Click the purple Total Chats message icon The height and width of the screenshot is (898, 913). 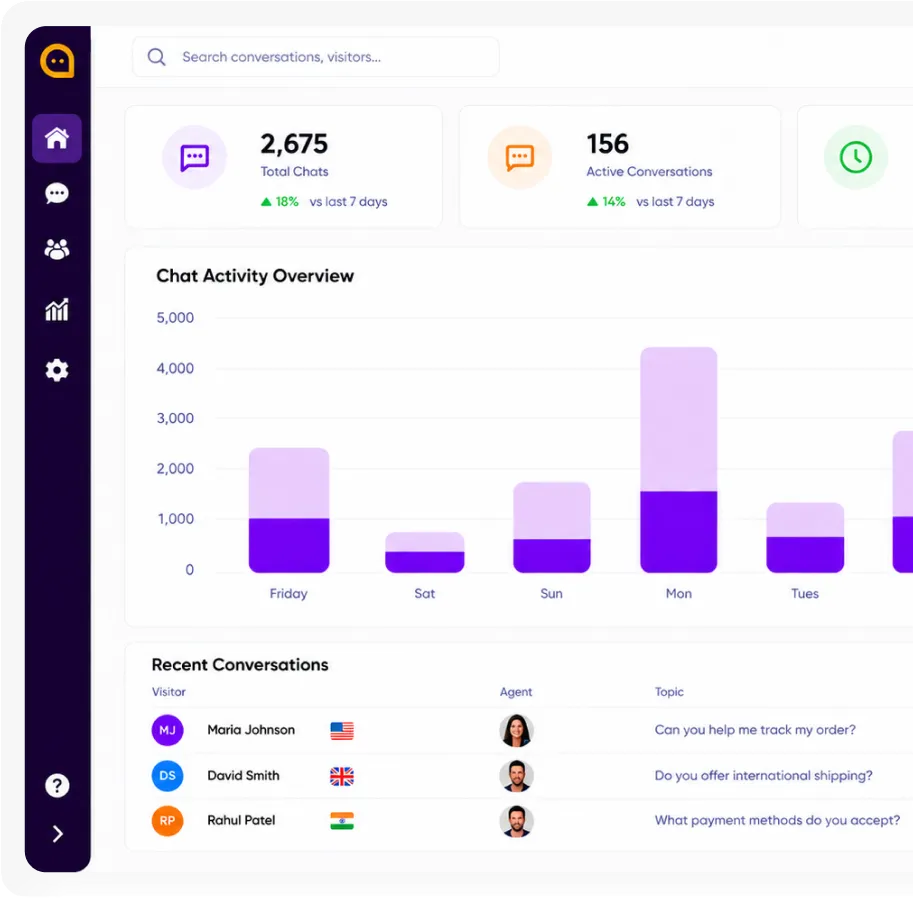tap(194, 157)
